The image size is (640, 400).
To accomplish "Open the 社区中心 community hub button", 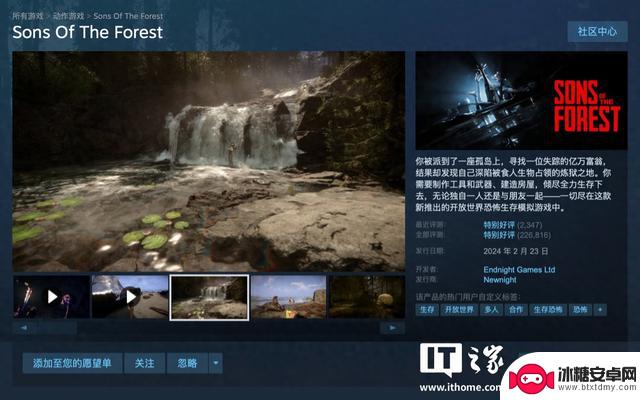I will (597, 31).
